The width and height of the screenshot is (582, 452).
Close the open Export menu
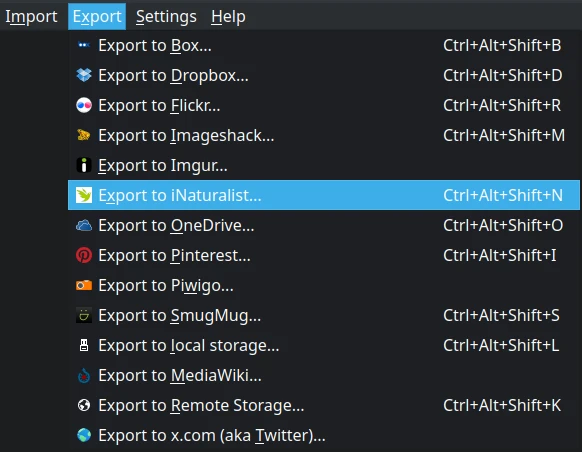click(x=97, y=17)
